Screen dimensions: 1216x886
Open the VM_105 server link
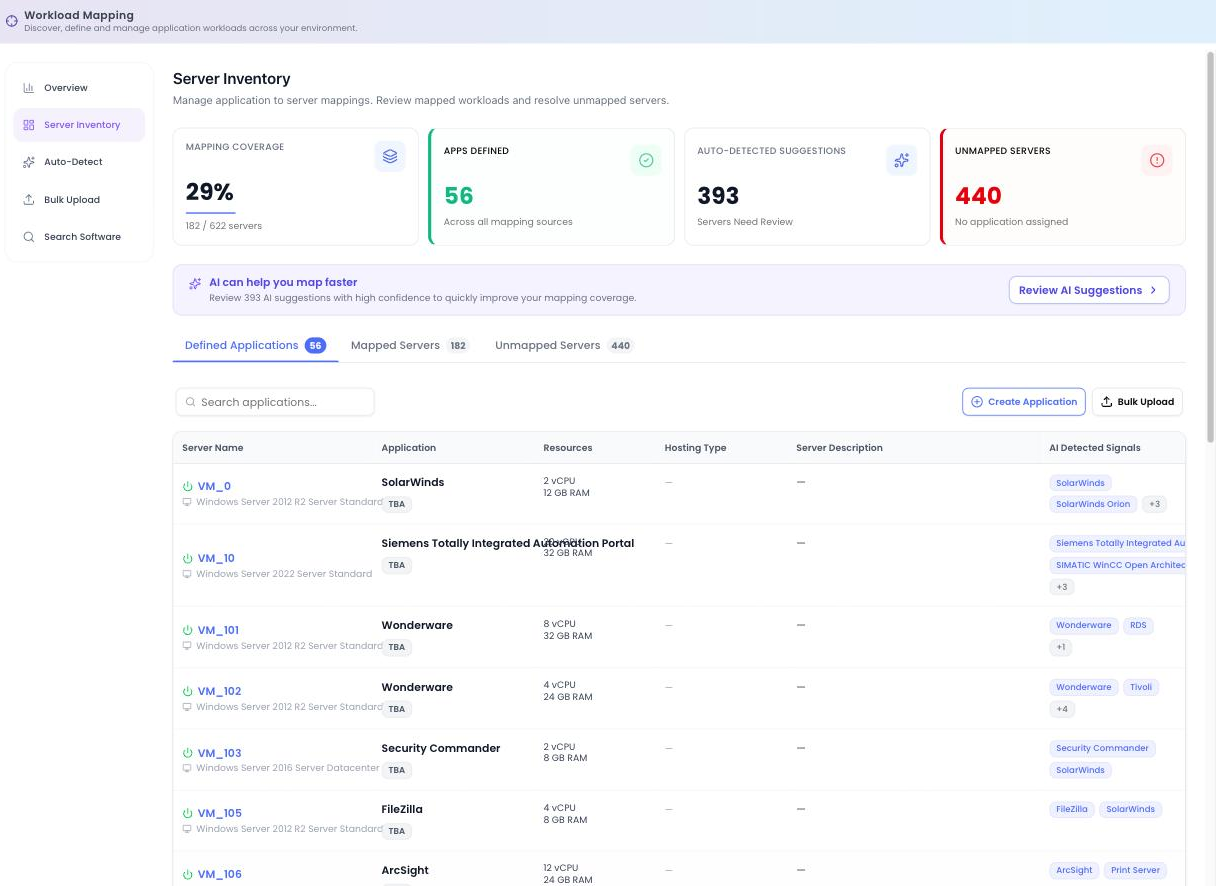point(219,813)
